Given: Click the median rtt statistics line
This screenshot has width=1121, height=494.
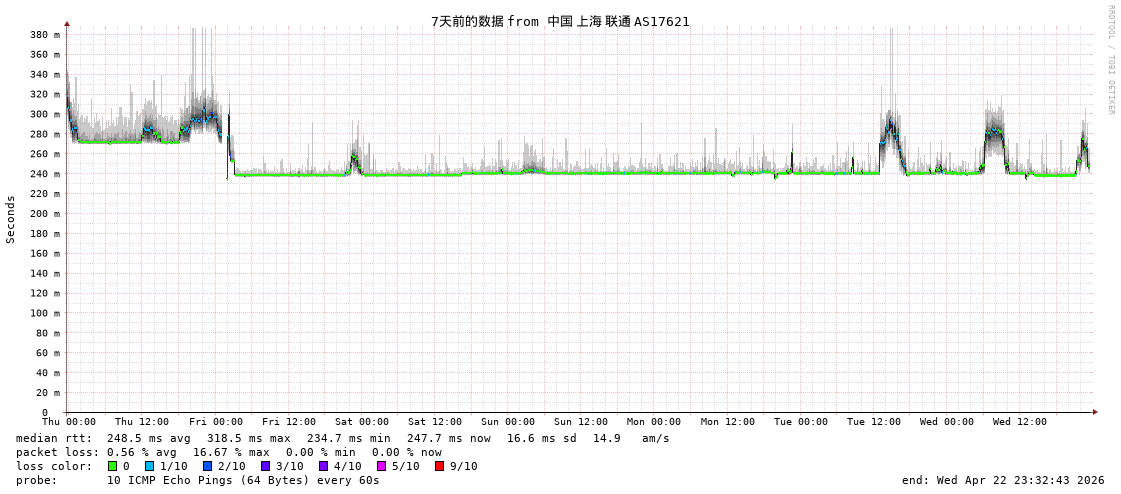Looking at the screenshot, I should [x=343, y=438].
